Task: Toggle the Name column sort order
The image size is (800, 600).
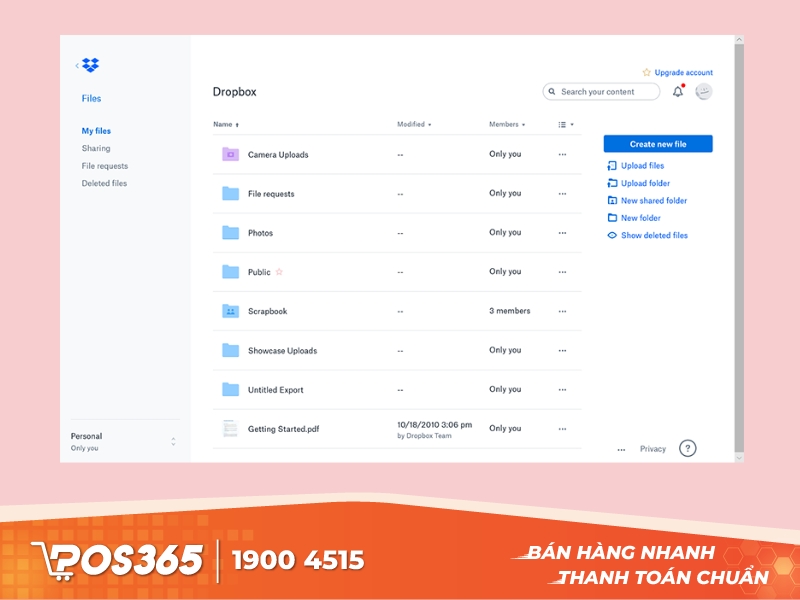Action: click(227, 124)
